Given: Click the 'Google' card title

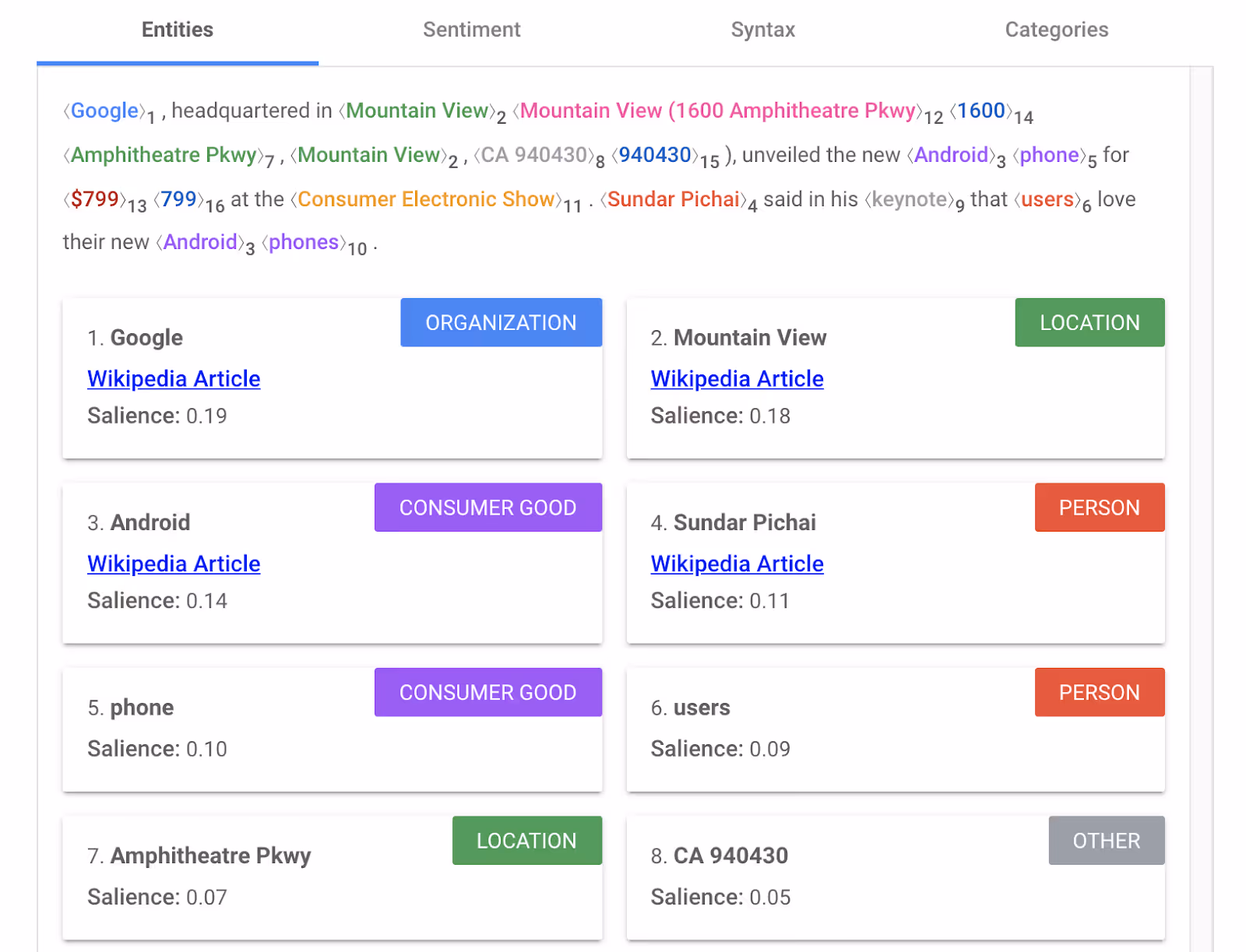Looking at the screenshot, I should click(x=146, y=338).
